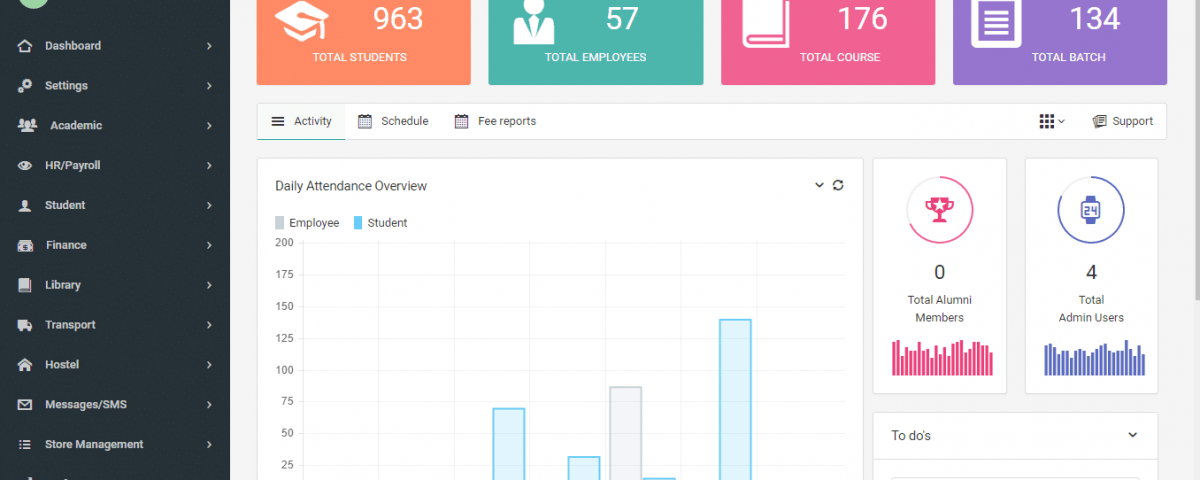Switch to the Fee reports tab
The width and height of the screenshot is (1200, 480).
pos(495,121)
